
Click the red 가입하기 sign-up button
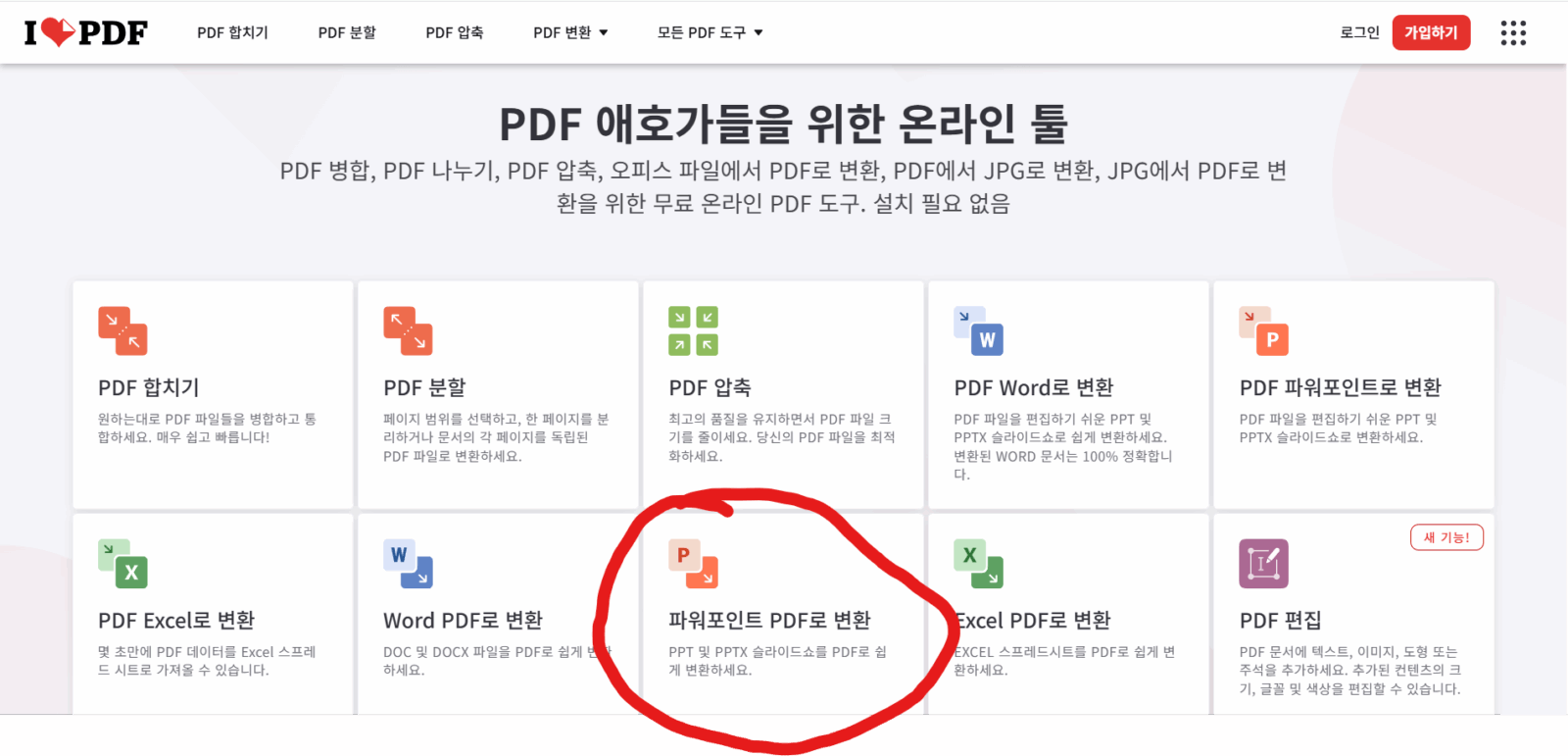click(1431, 32)
